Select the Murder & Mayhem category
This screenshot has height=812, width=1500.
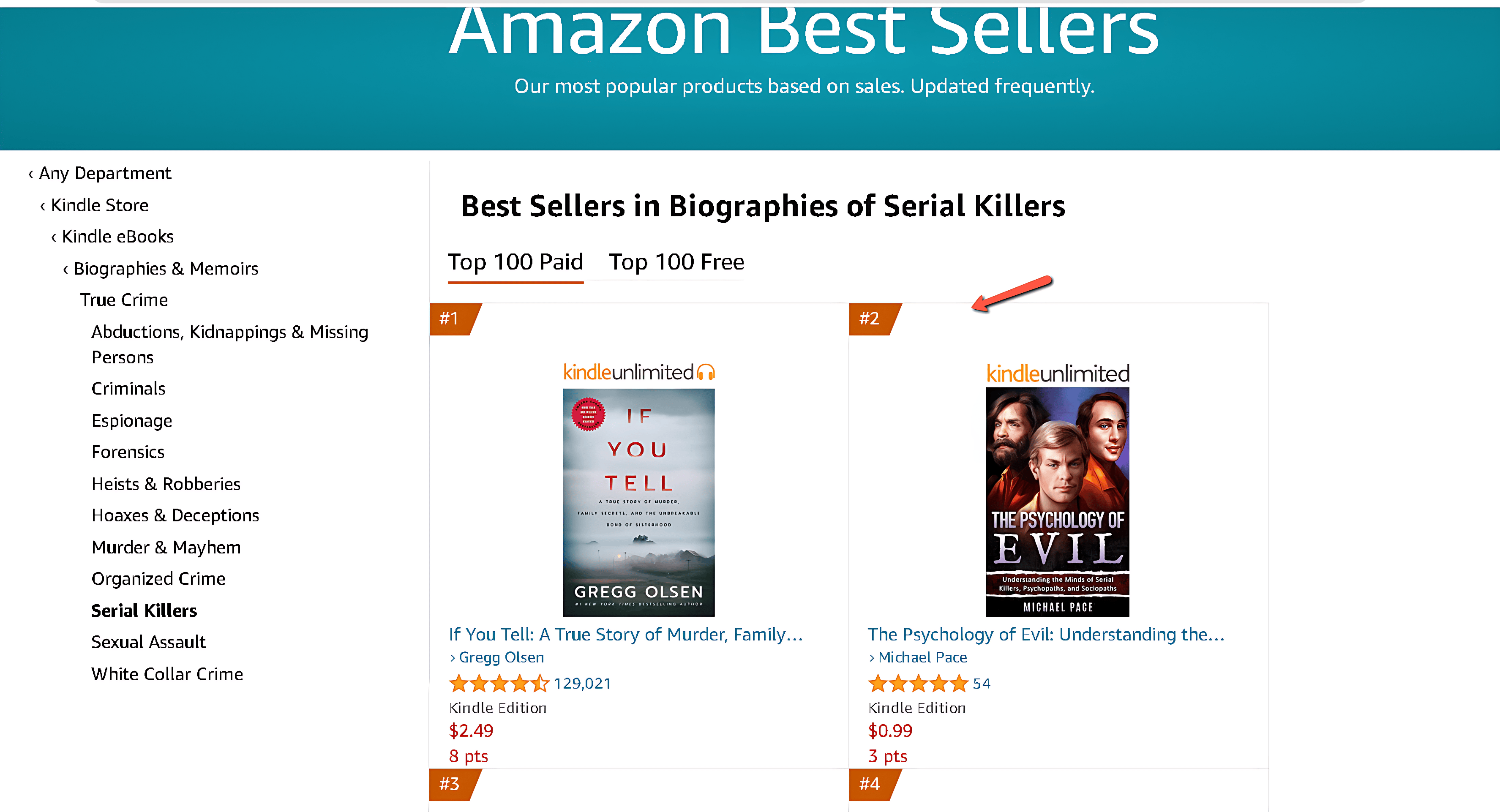coord(166,547)
